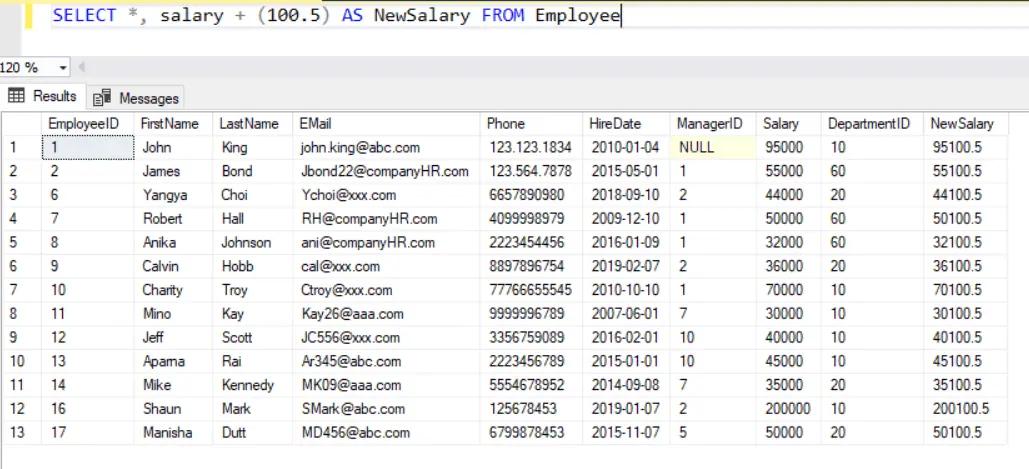Screen dimensions: 1029x469
Task: Click the john.king@abc.com email cell
Action: (x=346, y=147)
